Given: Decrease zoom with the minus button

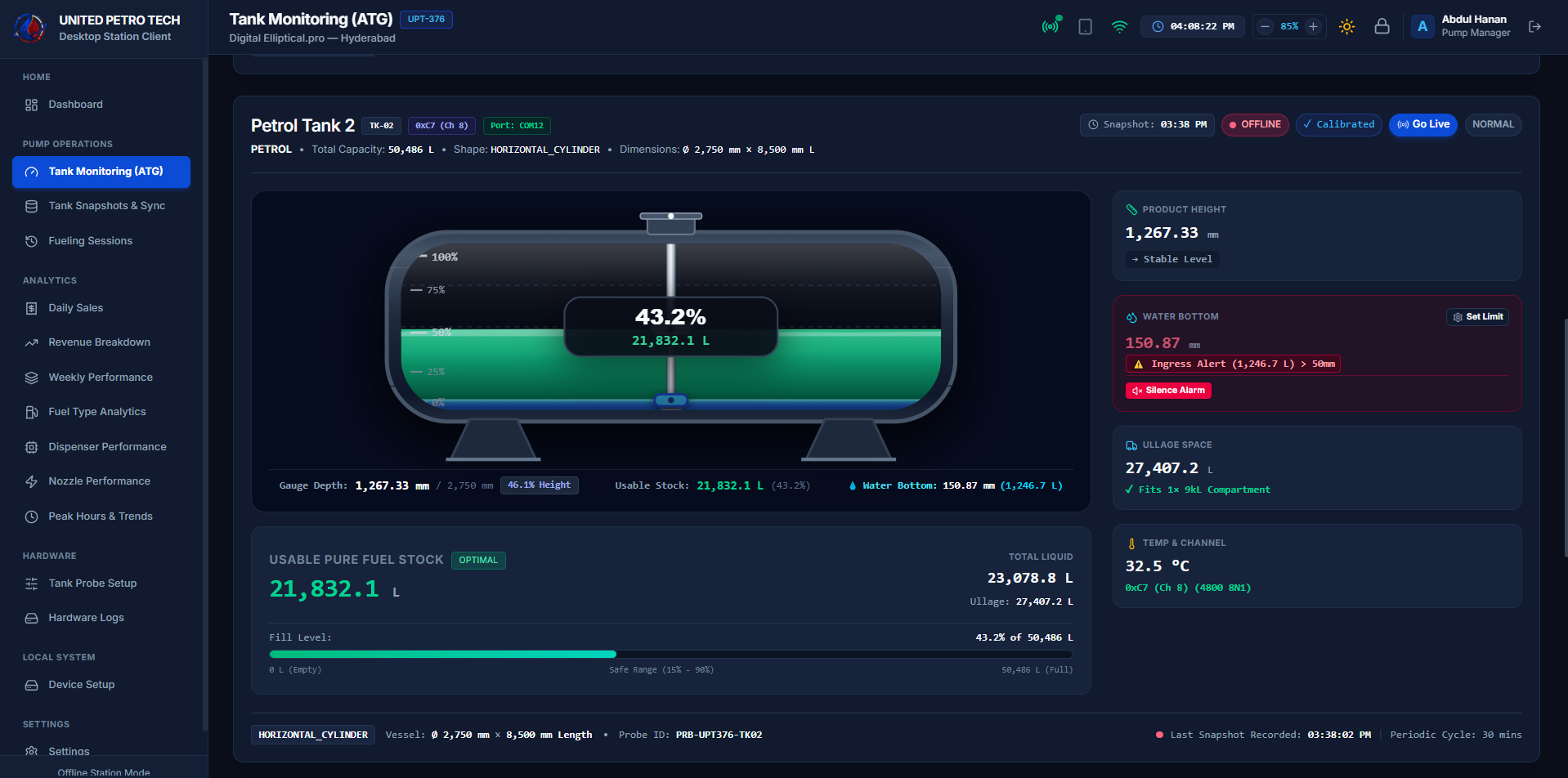Looking at the screenshot, I should coord(1265,27).
